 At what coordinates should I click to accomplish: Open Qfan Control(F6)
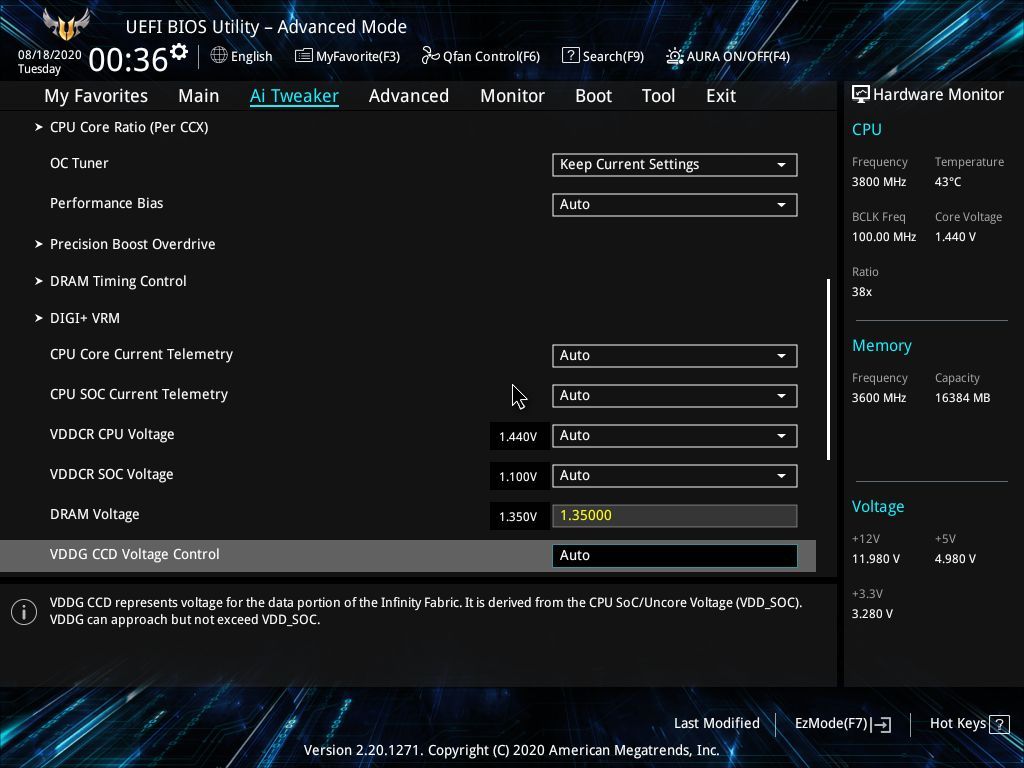(481, 56)
